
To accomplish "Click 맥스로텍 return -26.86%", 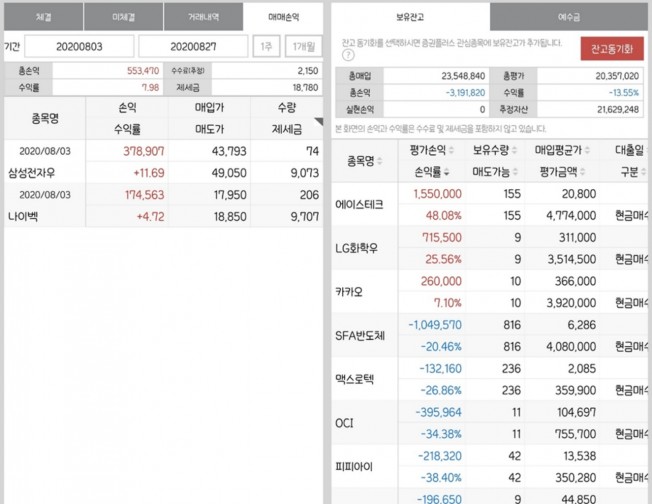I will (x=441, y=390).
